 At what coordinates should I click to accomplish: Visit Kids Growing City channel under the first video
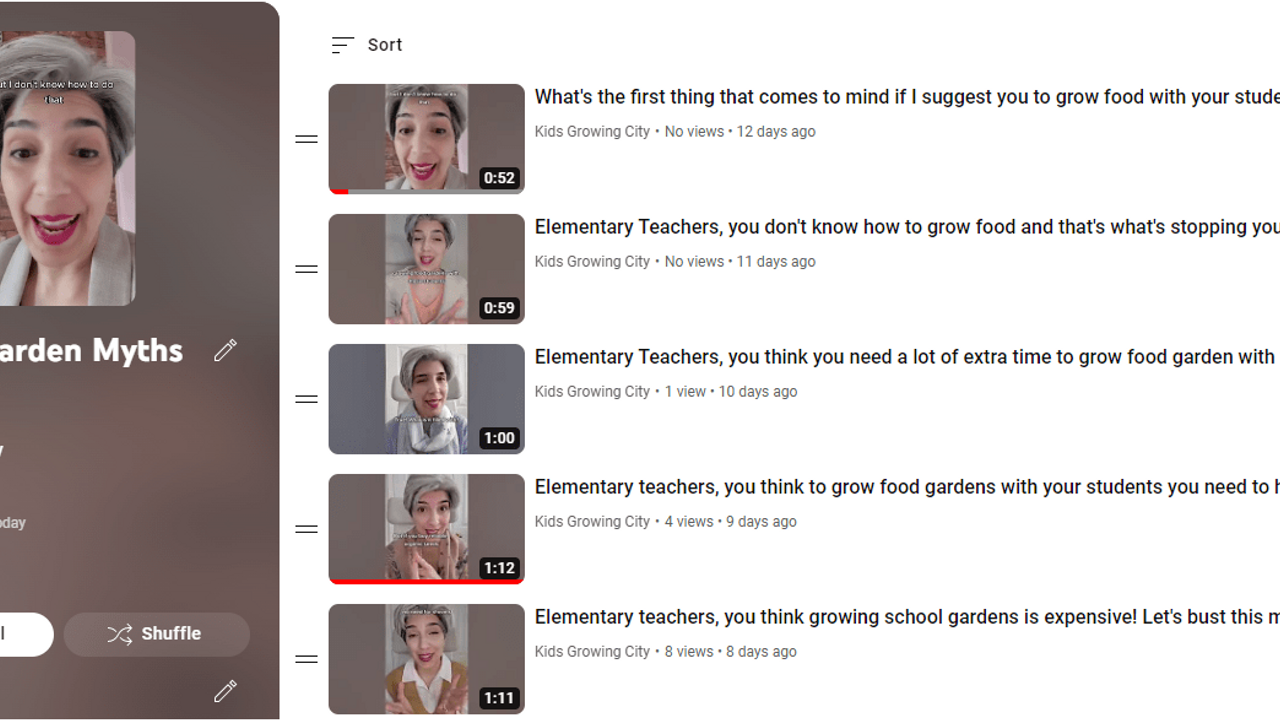point(592,131)
